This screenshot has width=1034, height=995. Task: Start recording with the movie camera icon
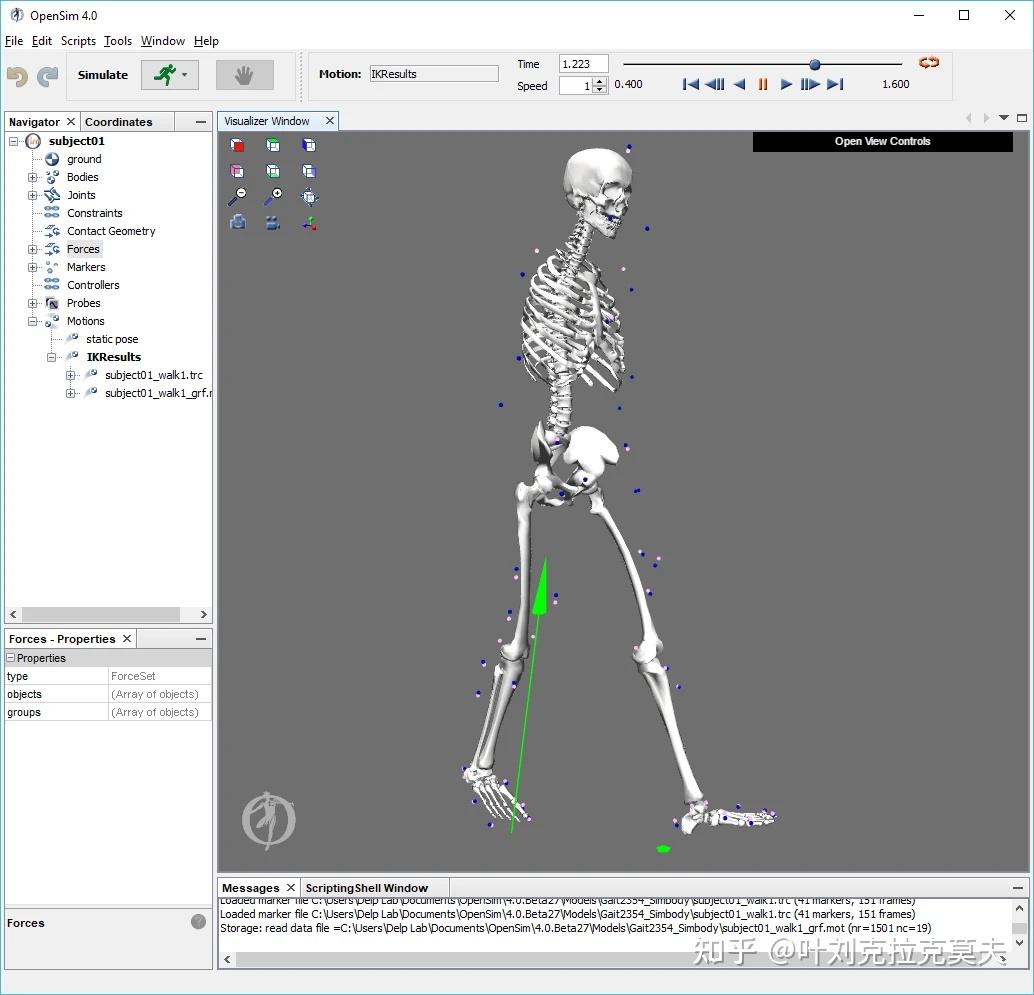(273, 222)
